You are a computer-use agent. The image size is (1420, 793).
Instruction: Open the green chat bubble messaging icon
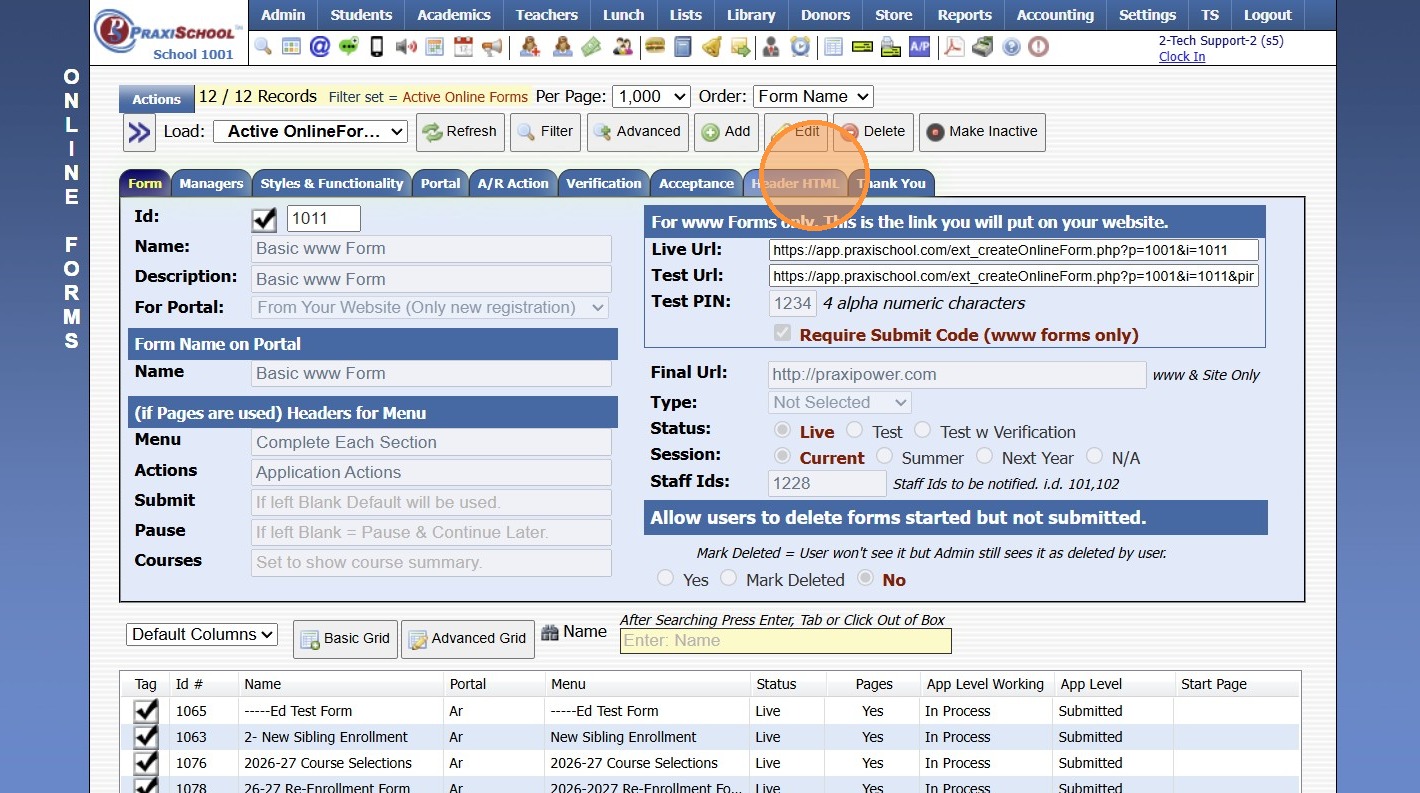[x=348, y=46]
